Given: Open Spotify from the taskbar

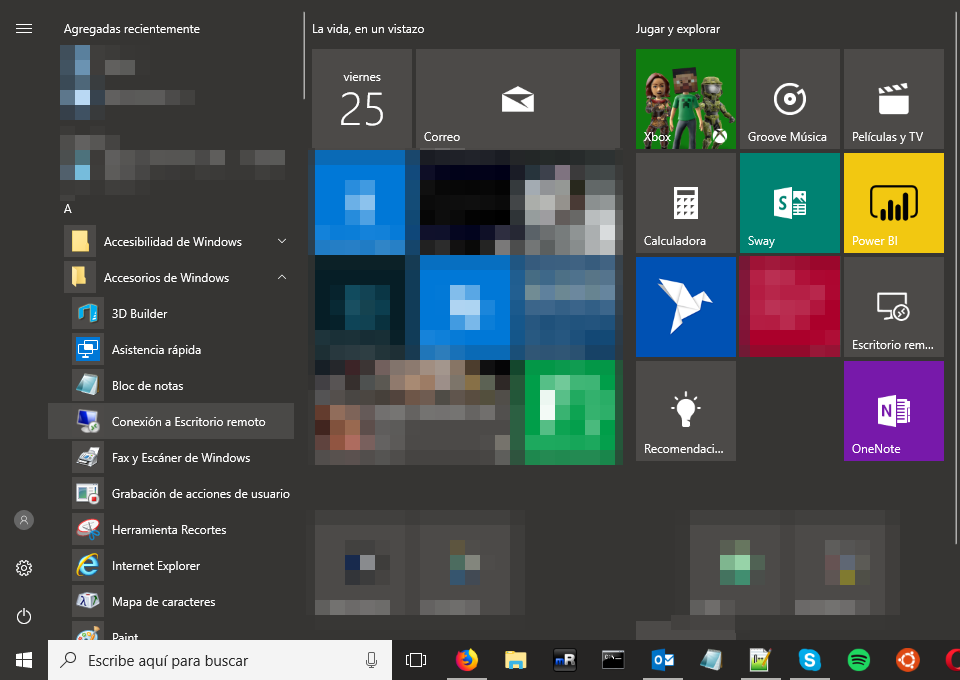Looking at the screenshot, I should pos(858,660).
